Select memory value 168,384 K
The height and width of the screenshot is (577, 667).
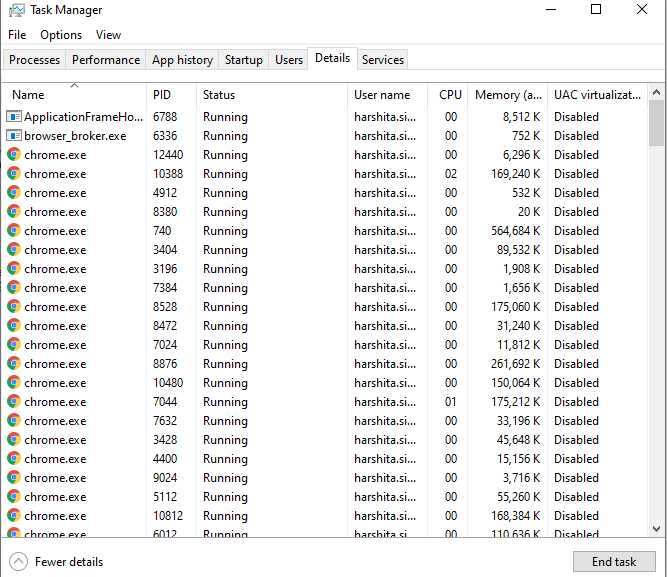(516, 516)
